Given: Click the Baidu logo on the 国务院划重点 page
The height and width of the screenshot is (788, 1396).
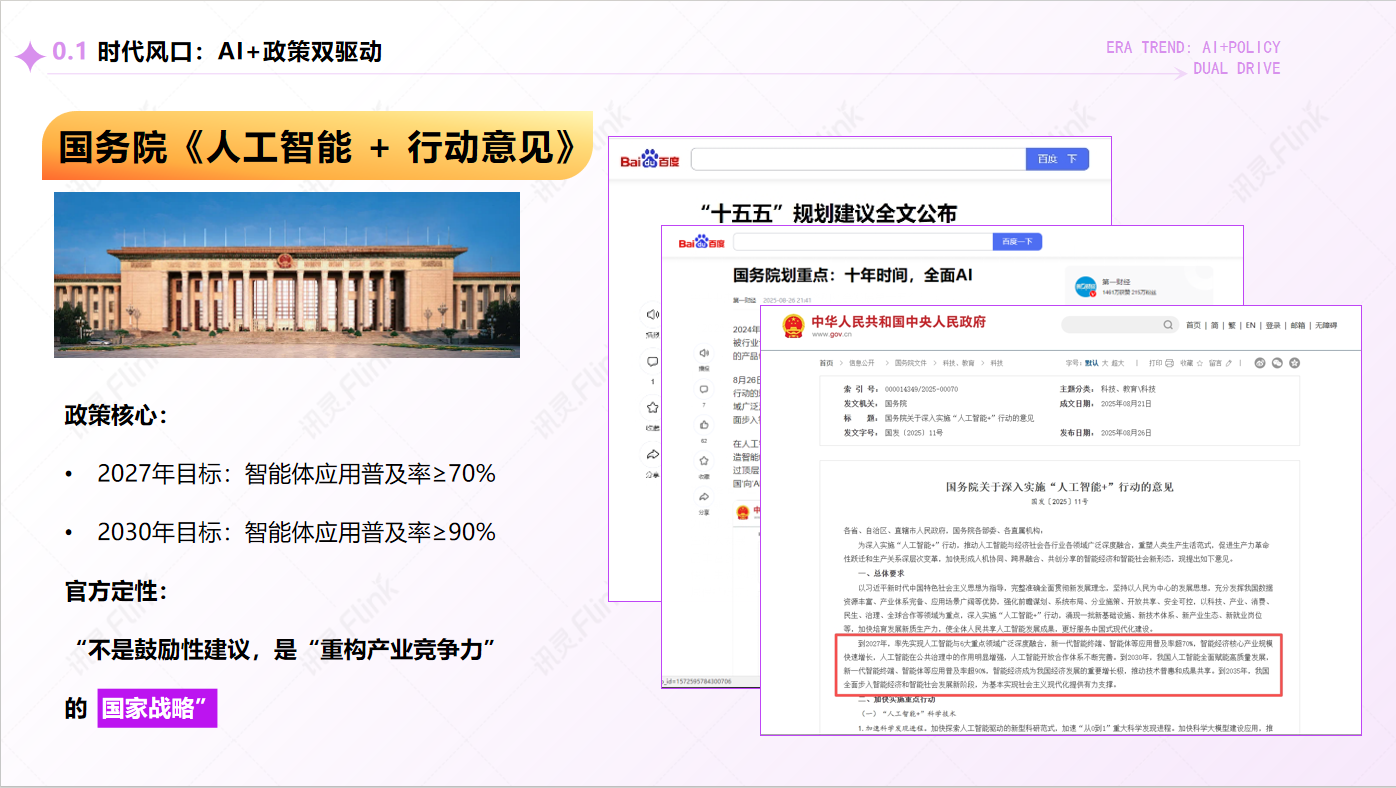Looking at the screenshot, I should click(x=700, y=242).
